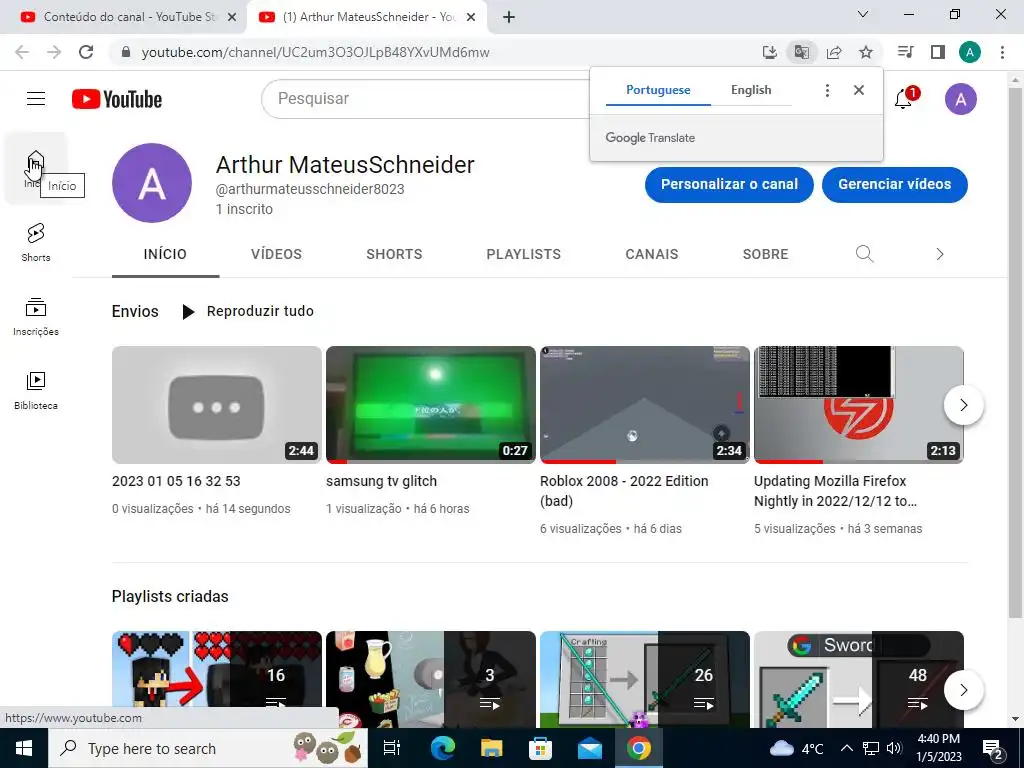Switch to the SHORTS channel tab

click(394, 254)
